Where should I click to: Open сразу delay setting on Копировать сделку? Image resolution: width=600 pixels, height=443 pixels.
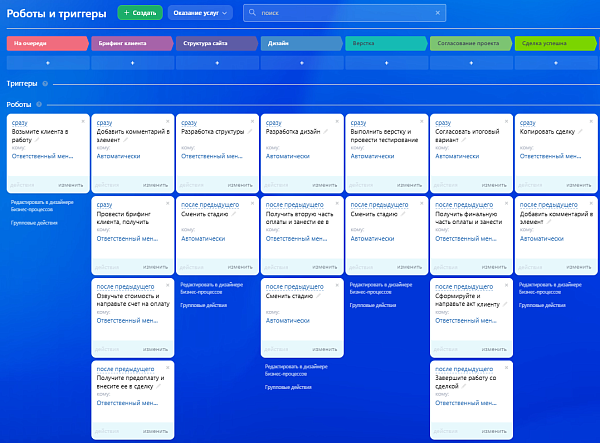point(527,123)
